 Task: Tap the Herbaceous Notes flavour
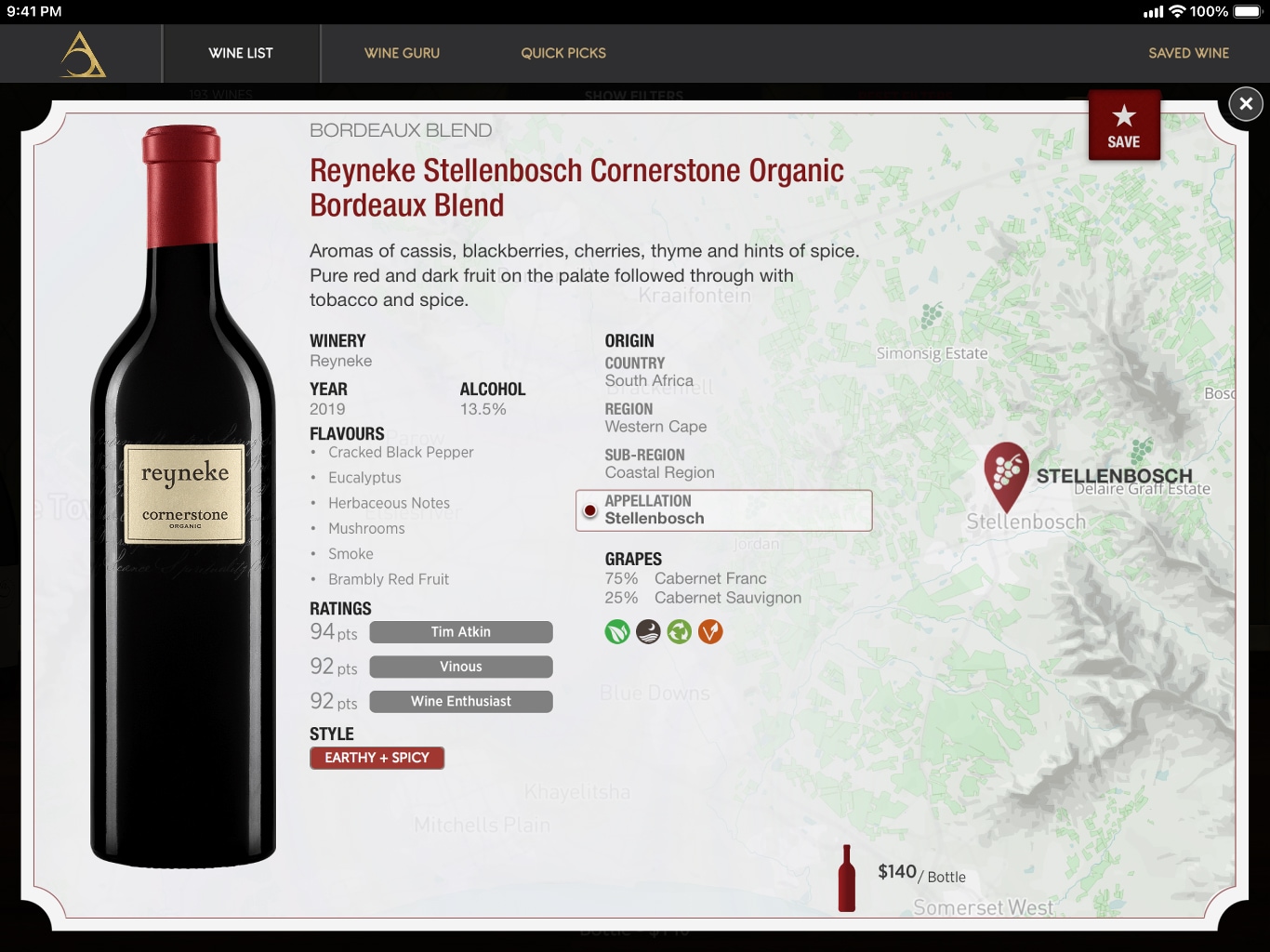click(x=389, y=503)
